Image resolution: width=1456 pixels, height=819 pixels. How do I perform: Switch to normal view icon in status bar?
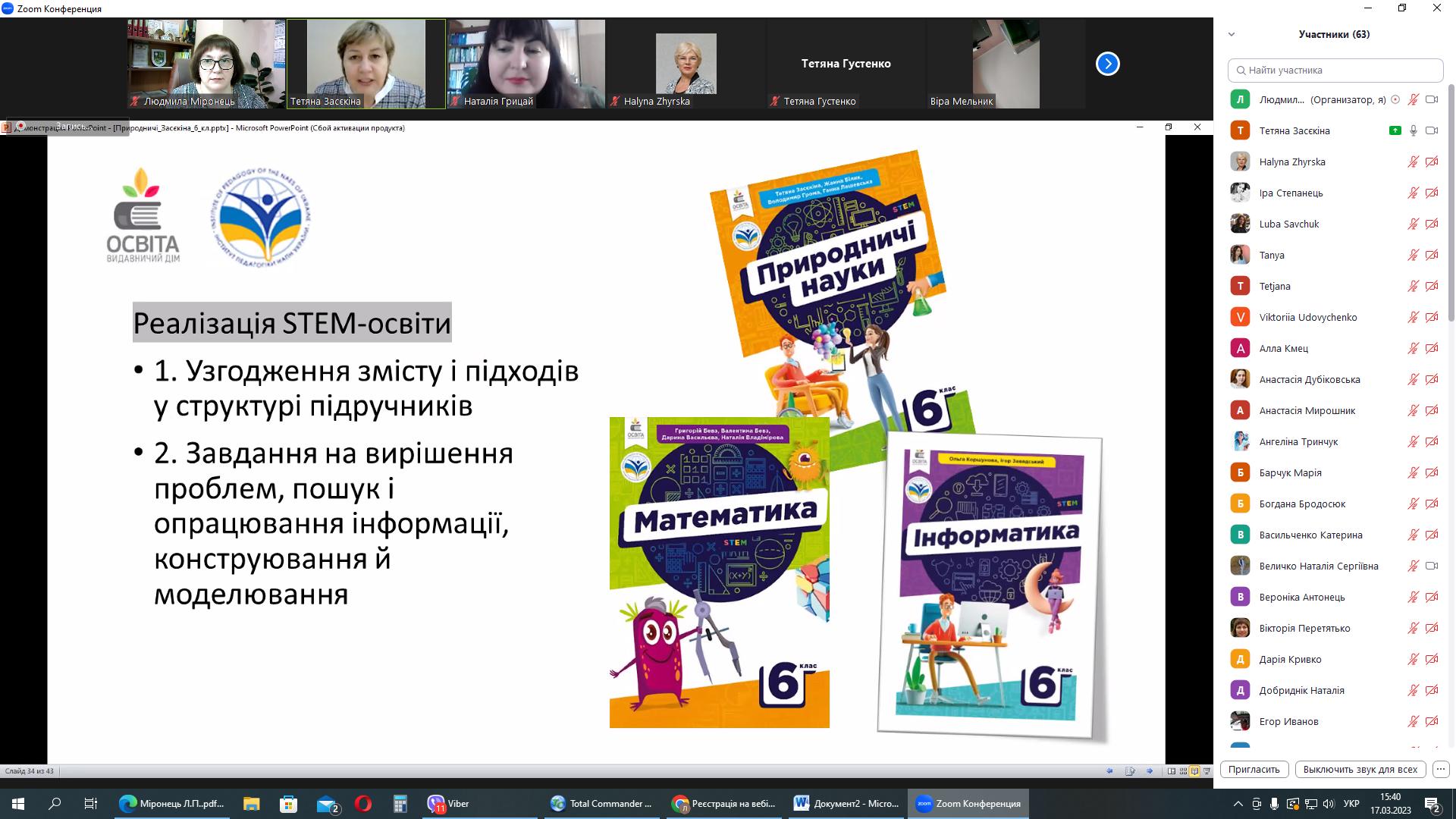[1172, 771]
